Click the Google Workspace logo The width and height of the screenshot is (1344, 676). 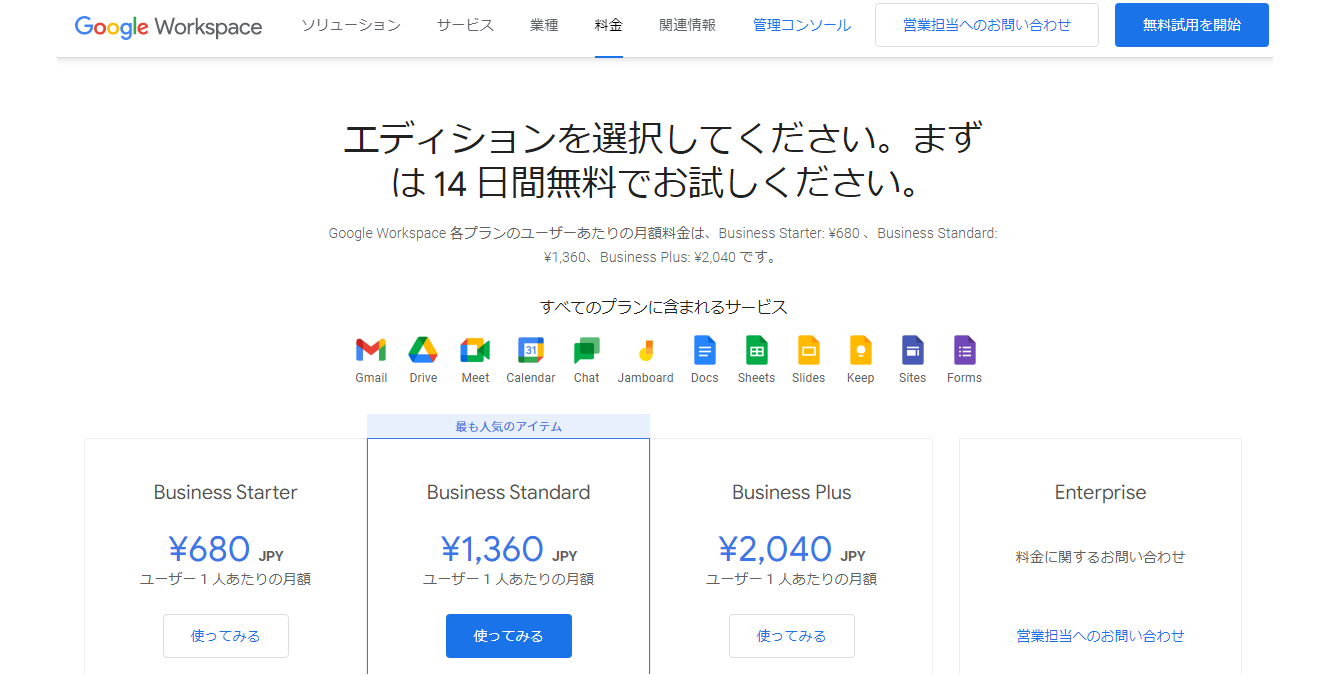pos(168,26)
